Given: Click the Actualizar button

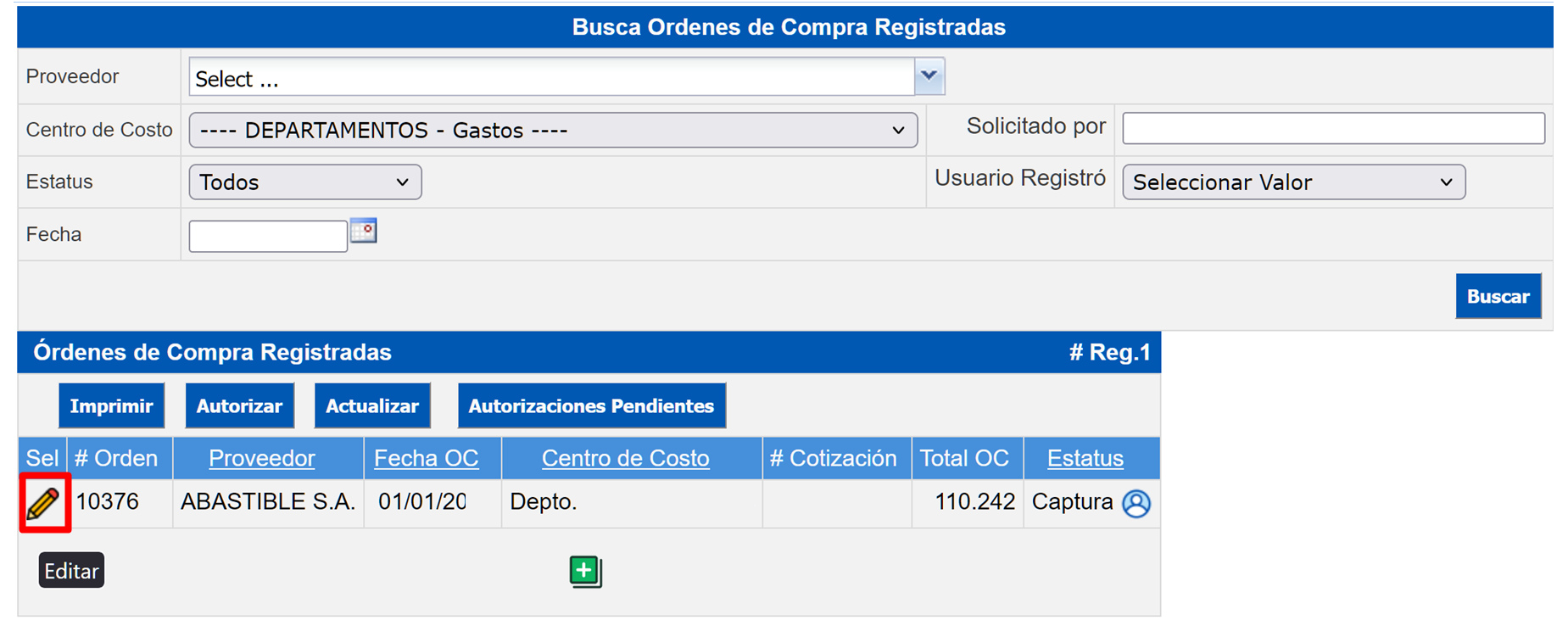Looking at the screenshot, I should pyautogui.click(x=372, y=406).
